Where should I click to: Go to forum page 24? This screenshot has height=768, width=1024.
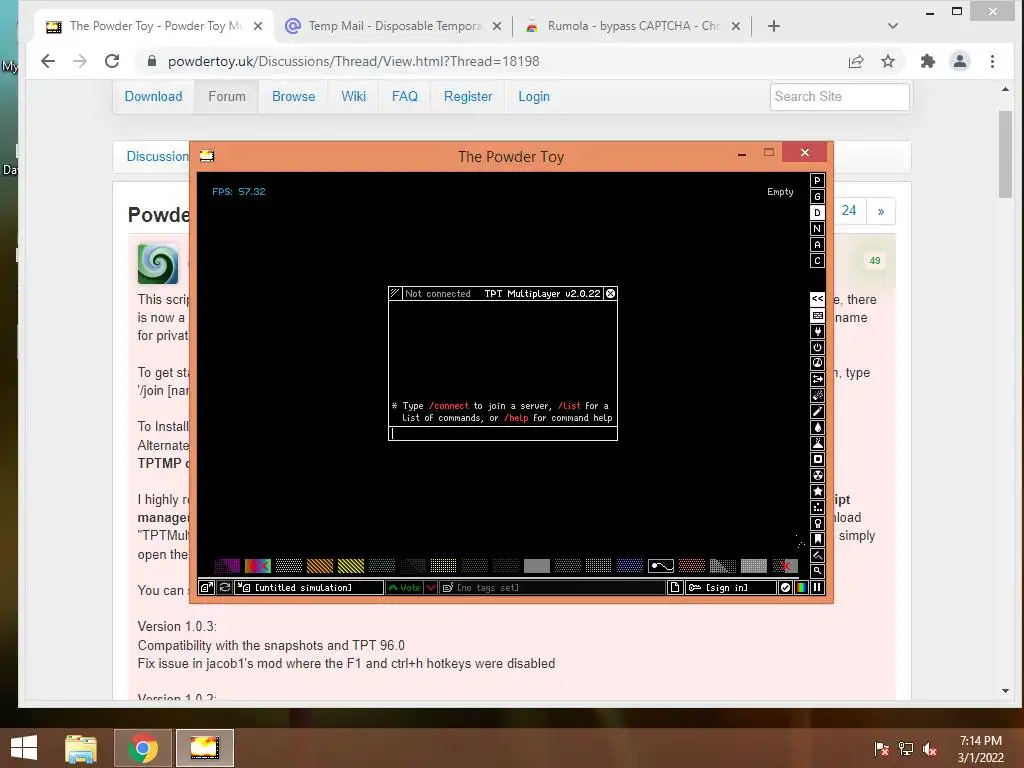(x=848, y=211)
